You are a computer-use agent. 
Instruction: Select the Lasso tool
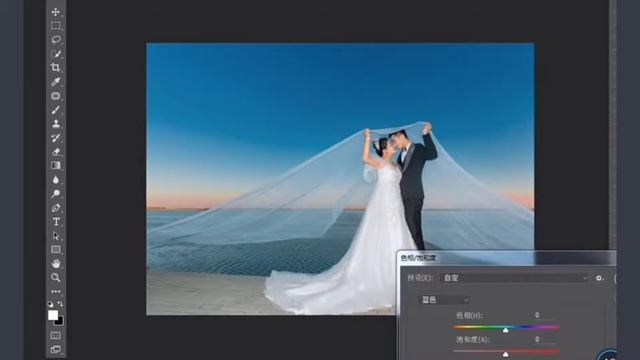tap(56, 40)
